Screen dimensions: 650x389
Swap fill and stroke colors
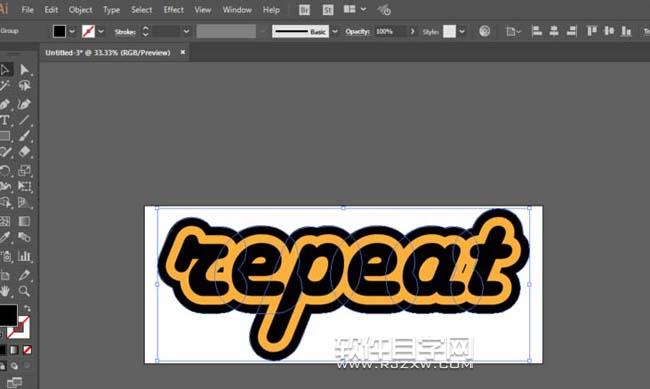[27, 308]
